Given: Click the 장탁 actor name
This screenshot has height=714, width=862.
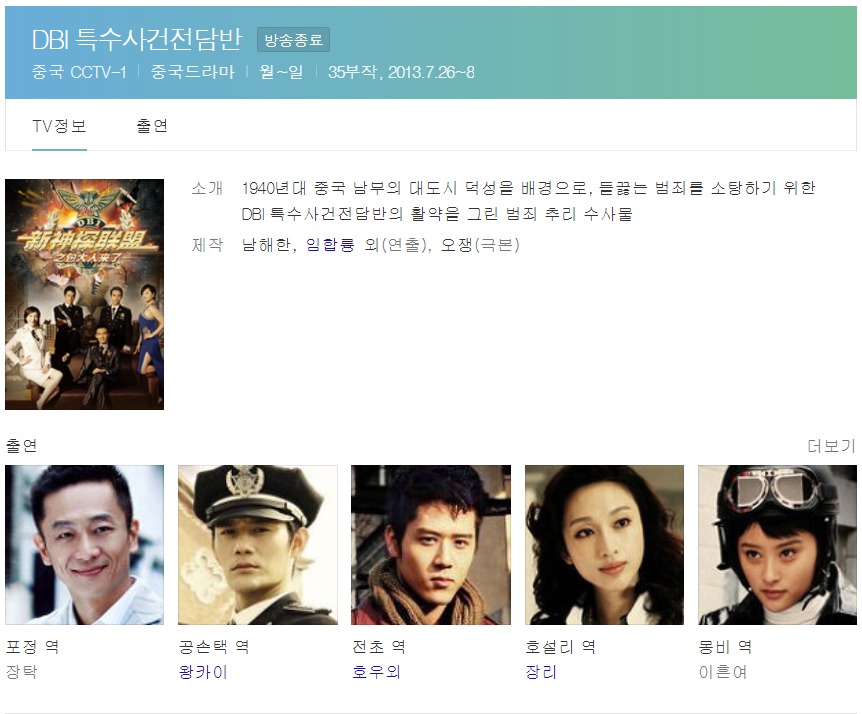Looking at the screenshot, I should pos(21,672).
